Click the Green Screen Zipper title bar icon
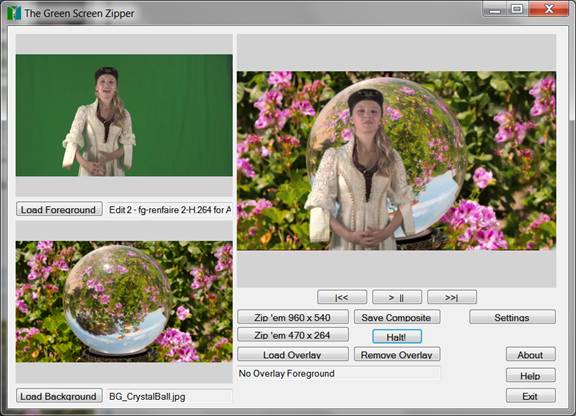576x416 pixels. pyautogui.click(x=14, y=13)
